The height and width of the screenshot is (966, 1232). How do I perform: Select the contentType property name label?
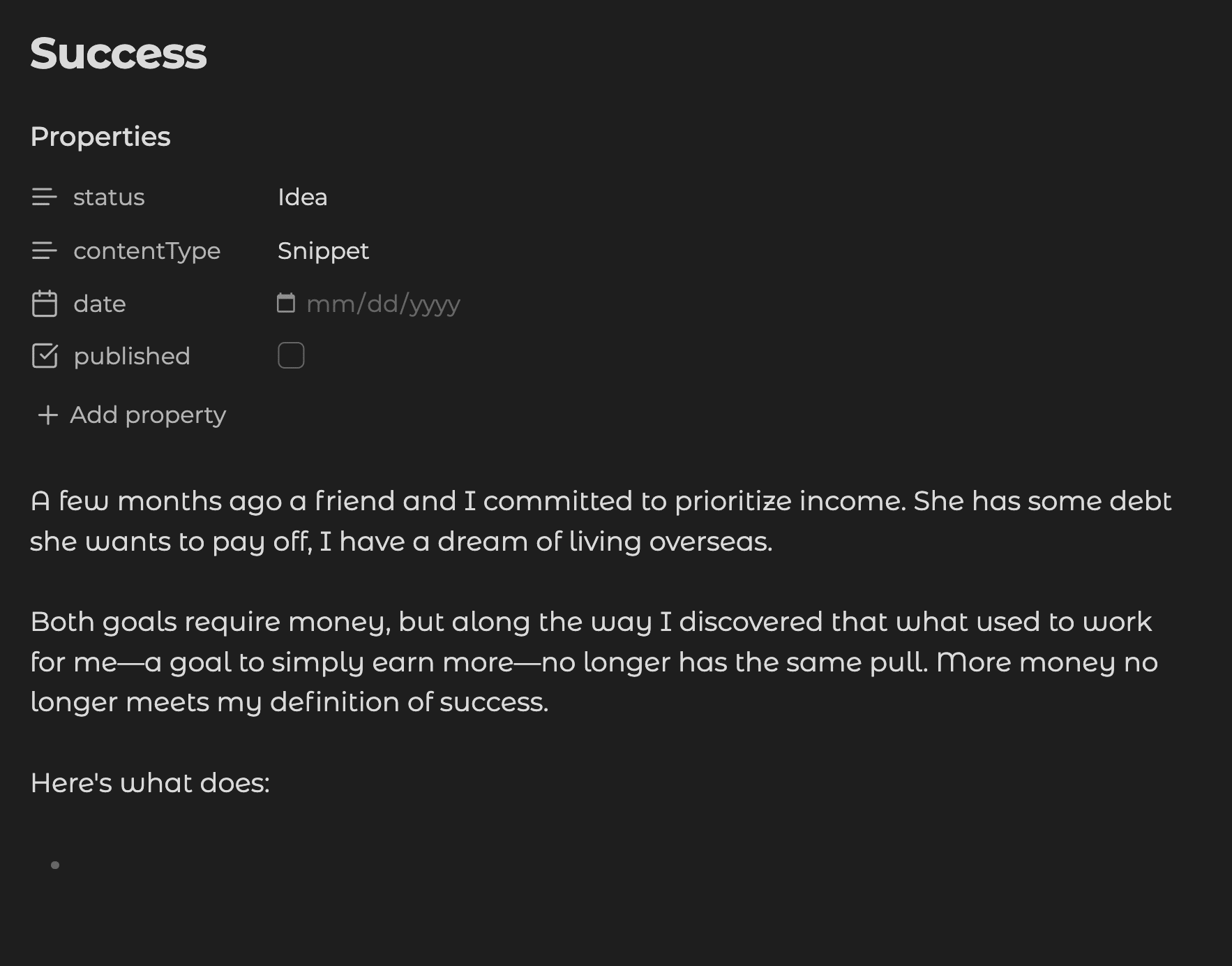coord(147,251)
